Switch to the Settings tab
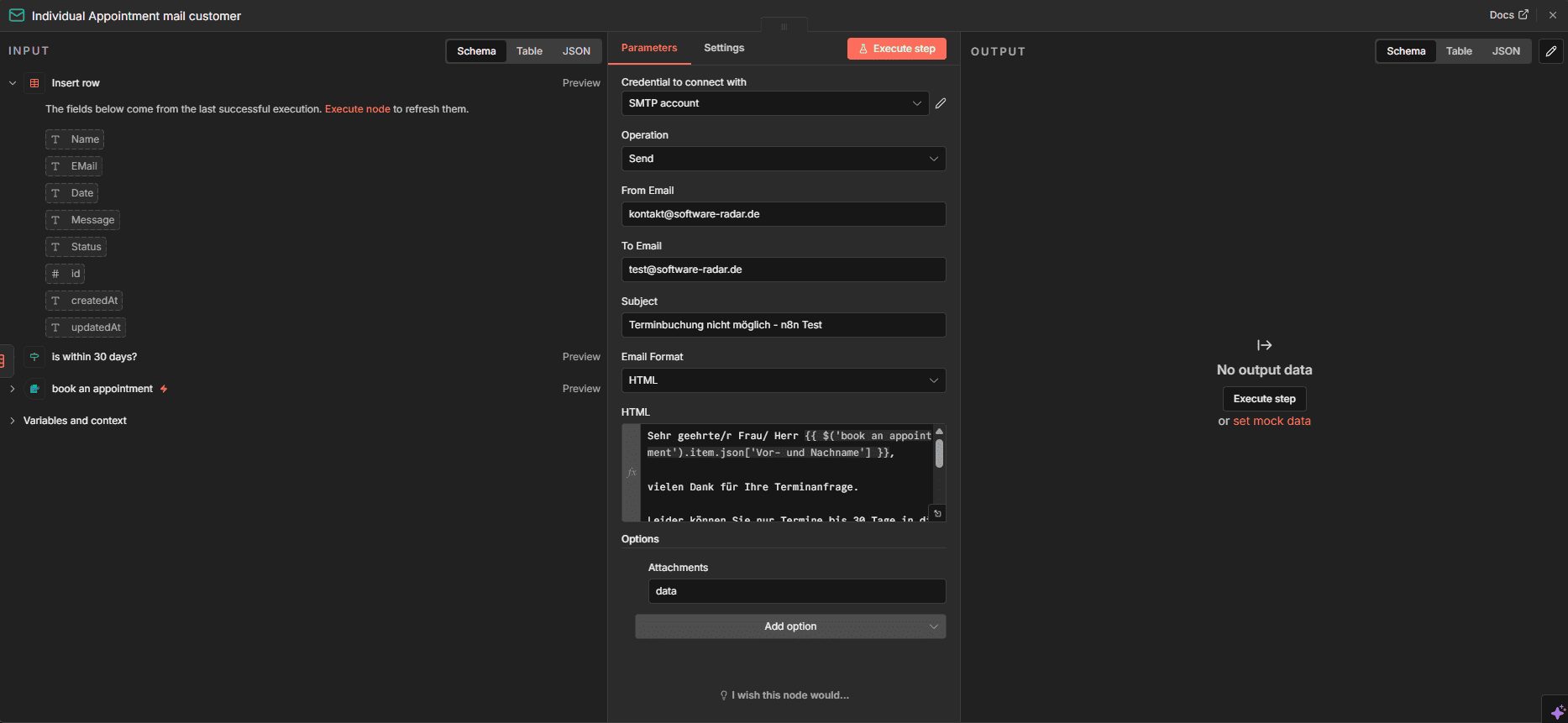Viewport: 1568px width, 723px height. pyautogui.click(x=723, y=48)
